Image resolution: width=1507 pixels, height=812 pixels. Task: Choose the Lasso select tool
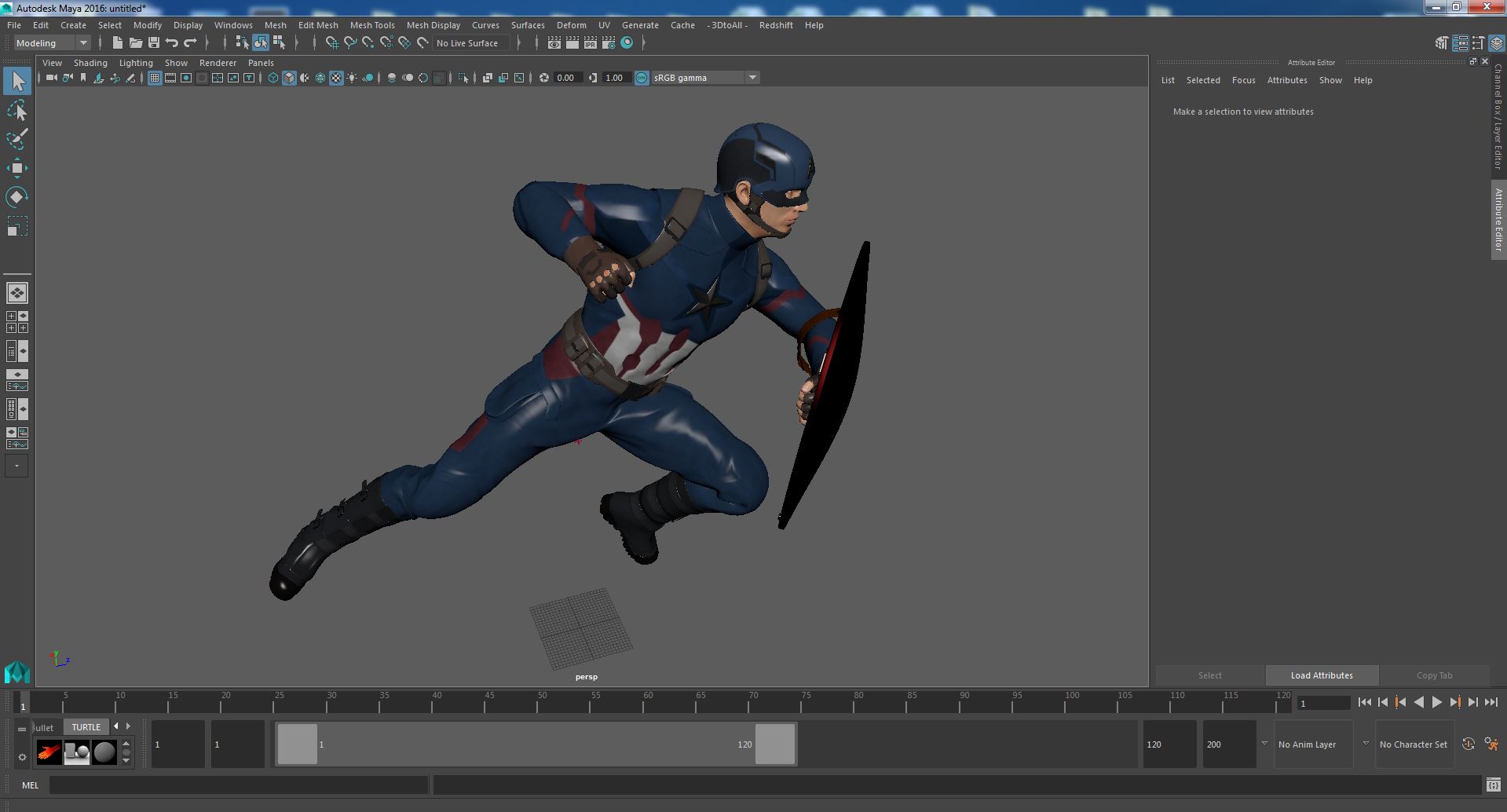click(x=17, y=111)
